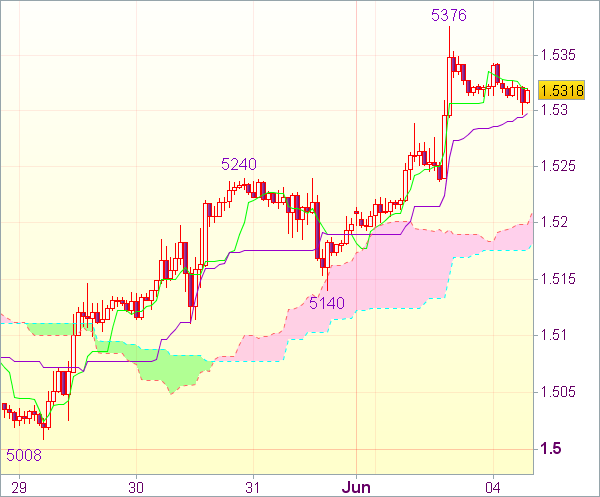
Task: Click the peak annotation 5376
Action: coord(449,16)
